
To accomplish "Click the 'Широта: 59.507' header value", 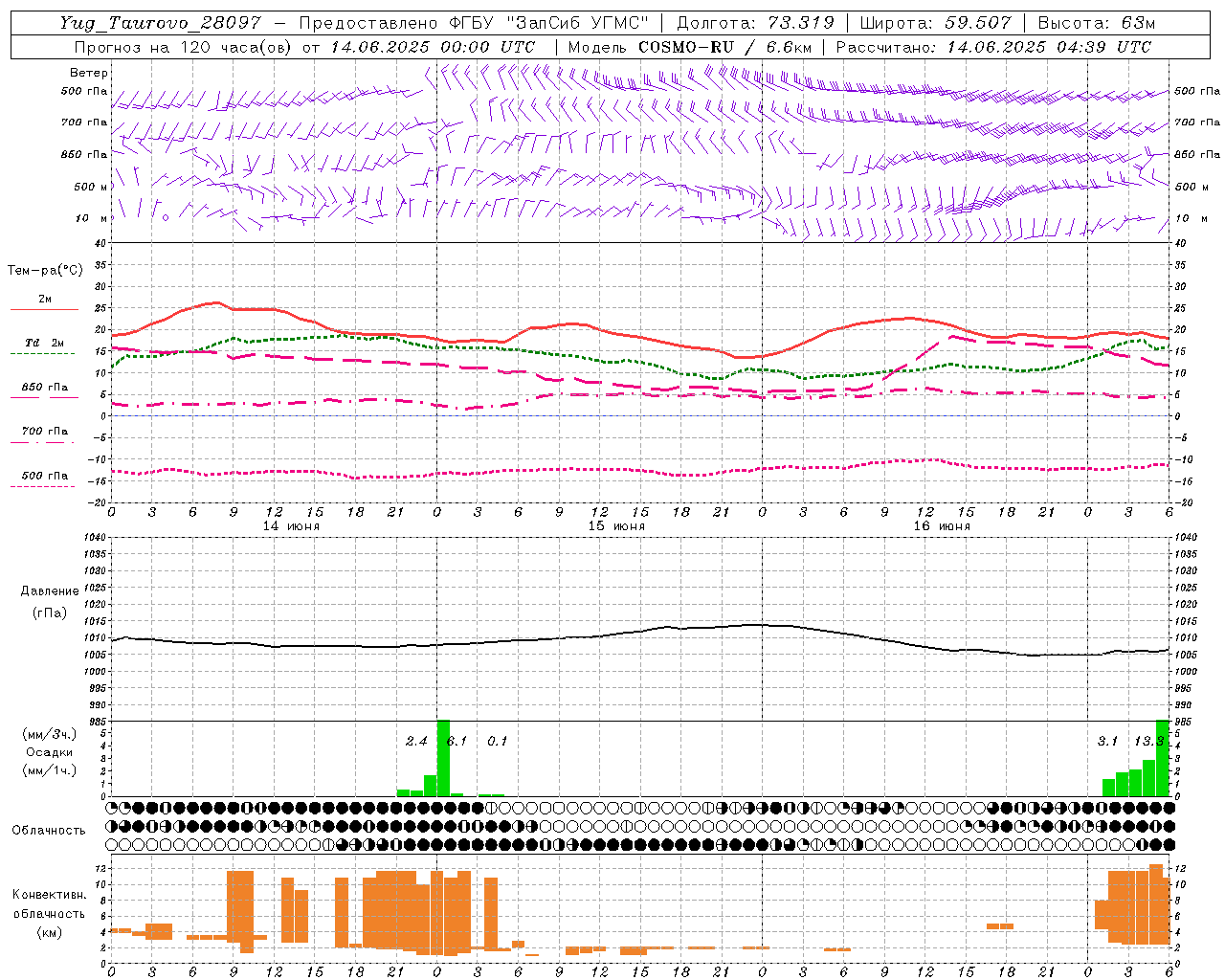I will click(x=935, y=23).
